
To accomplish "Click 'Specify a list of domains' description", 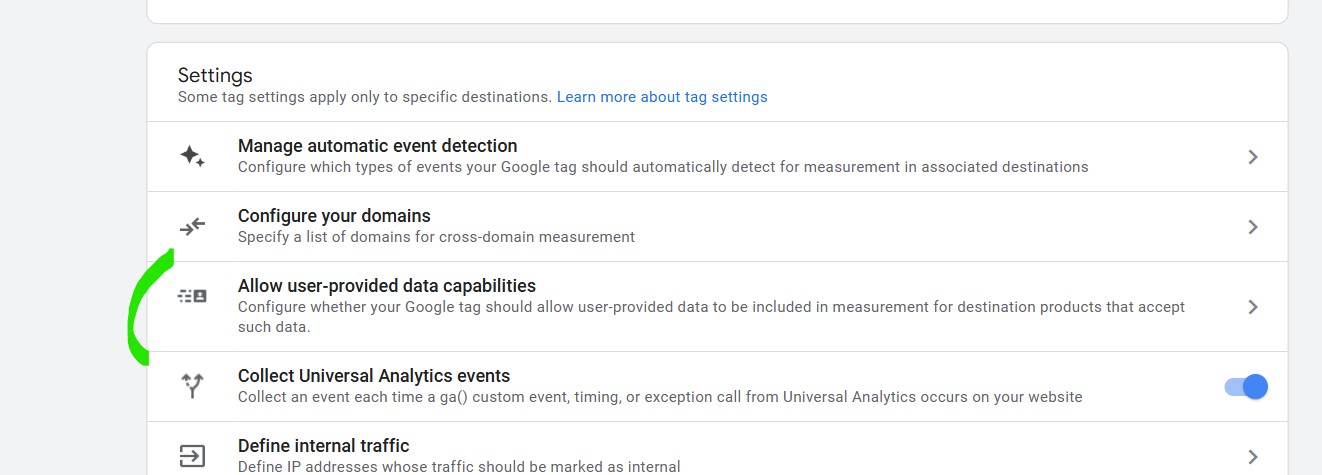I will (436, 237).
